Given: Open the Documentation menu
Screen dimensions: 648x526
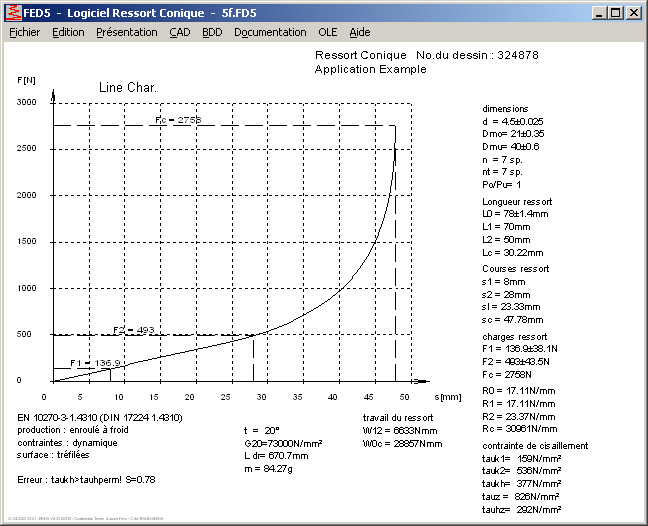Looking at the screenshot, I should tap(270, 32).
